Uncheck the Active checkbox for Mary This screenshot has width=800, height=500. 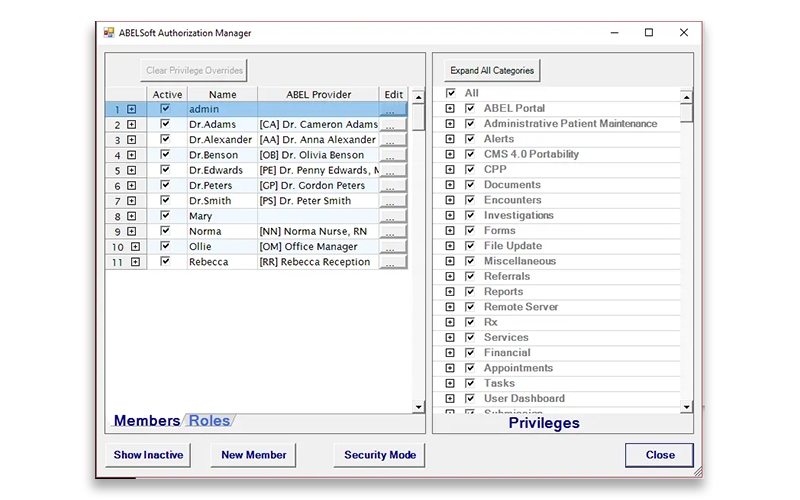tap(165, 216)
